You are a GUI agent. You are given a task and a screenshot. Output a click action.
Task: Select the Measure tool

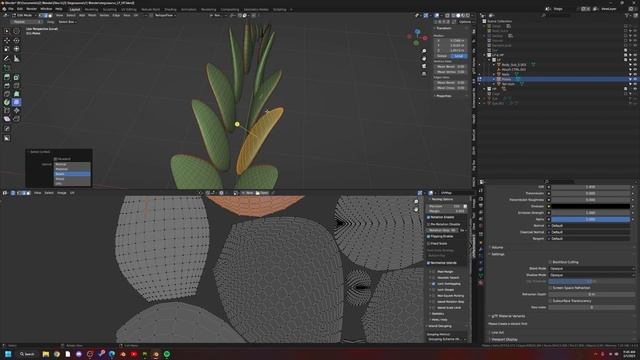[16, 58]
